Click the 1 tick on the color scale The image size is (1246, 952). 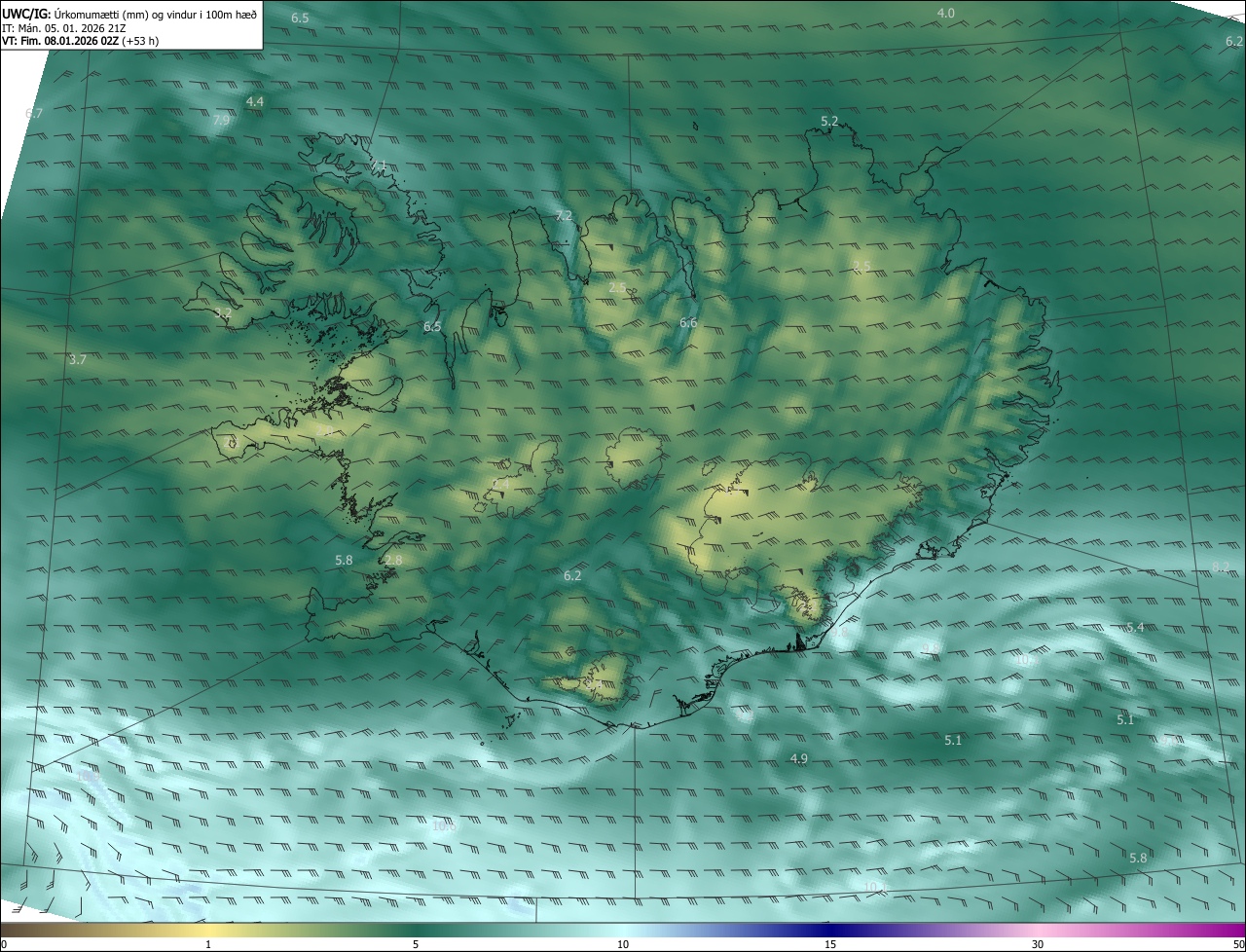point(208,944)
